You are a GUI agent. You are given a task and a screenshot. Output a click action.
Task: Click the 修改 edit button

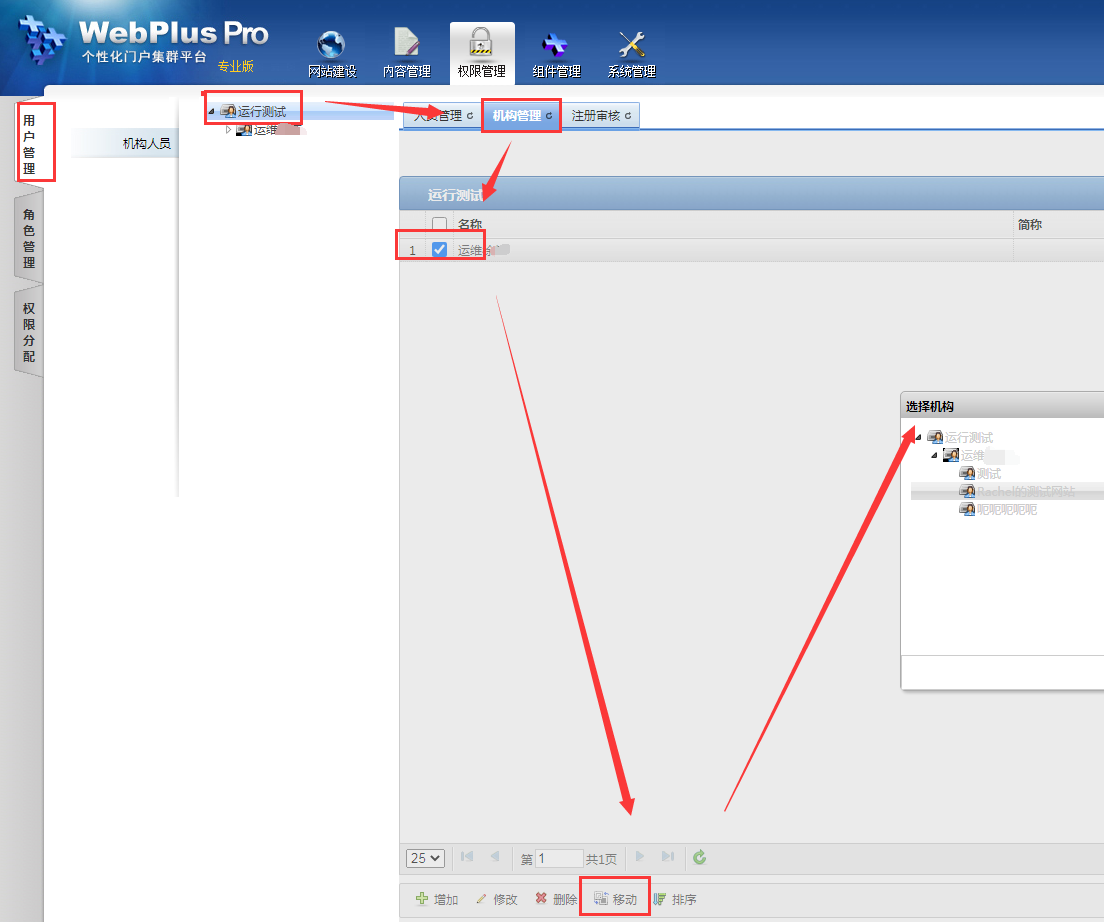click(496, 899)
